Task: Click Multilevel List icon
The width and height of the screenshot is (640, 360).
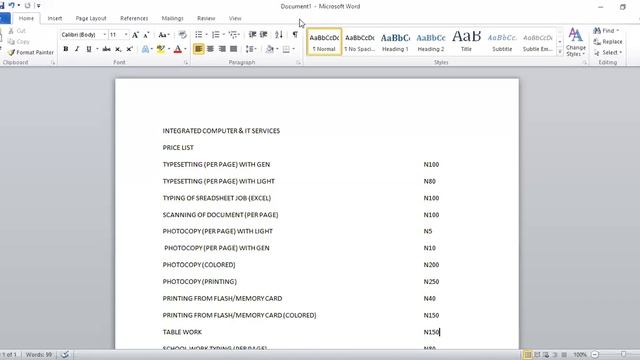Action: (233, 35)
